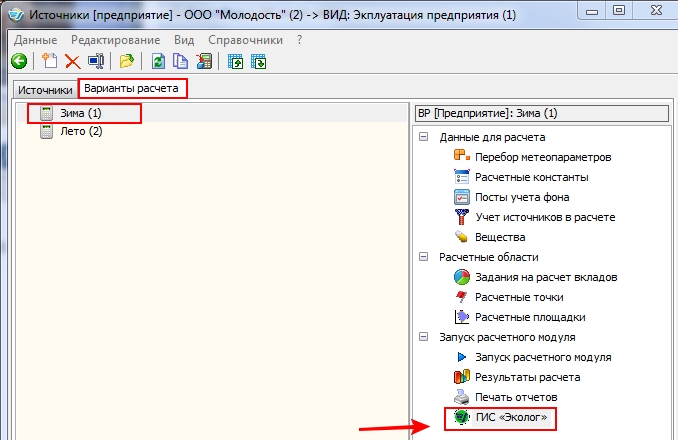Click the calculator icon in the toolbar

tap(204, 62)
